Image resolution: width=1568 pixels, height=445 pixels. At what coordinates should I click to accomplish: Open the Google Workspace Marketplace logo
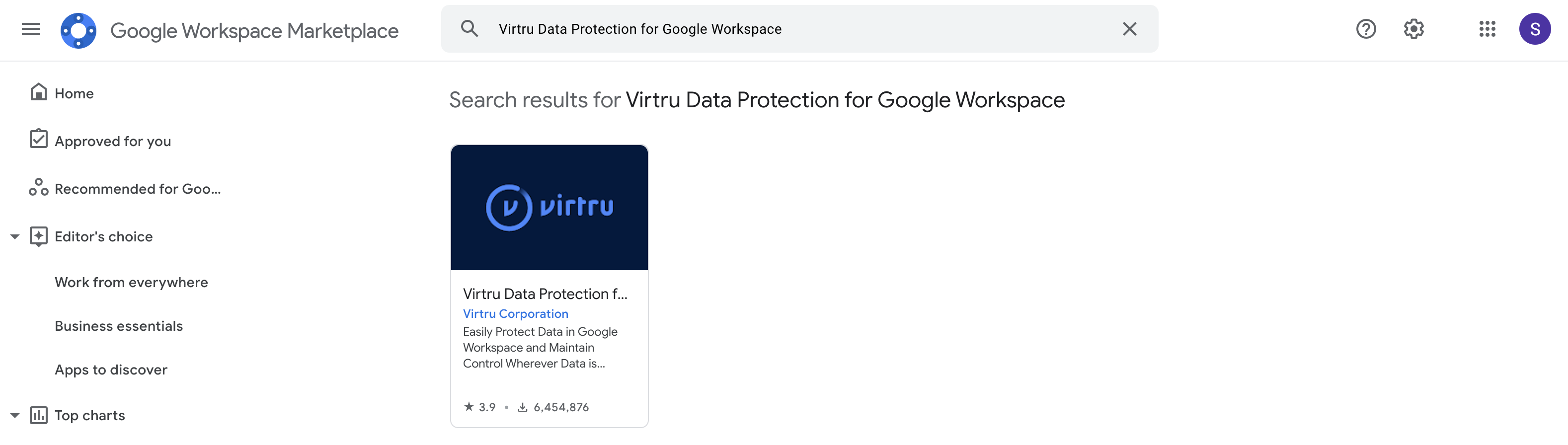[x=78, y=29]
